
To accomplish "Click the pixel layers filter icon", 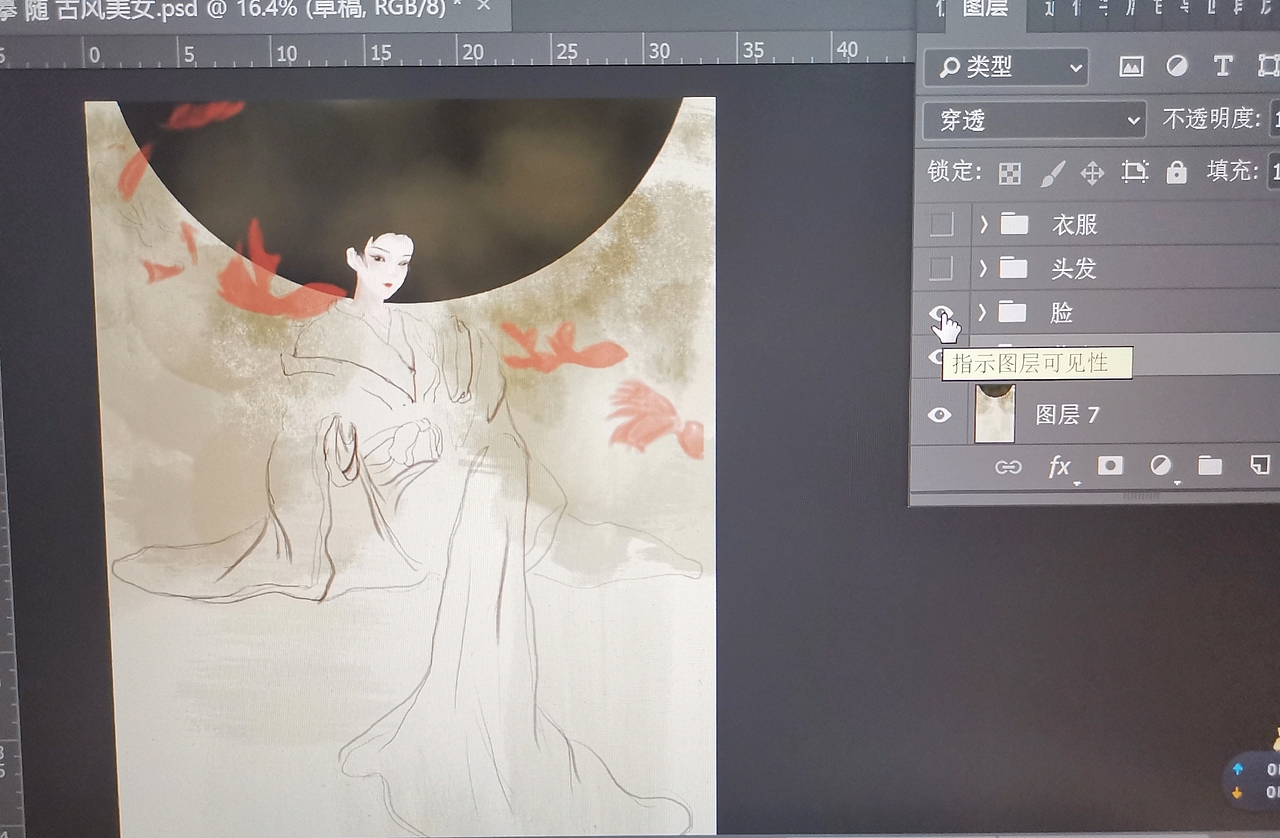I will (x=1130, y=67).
